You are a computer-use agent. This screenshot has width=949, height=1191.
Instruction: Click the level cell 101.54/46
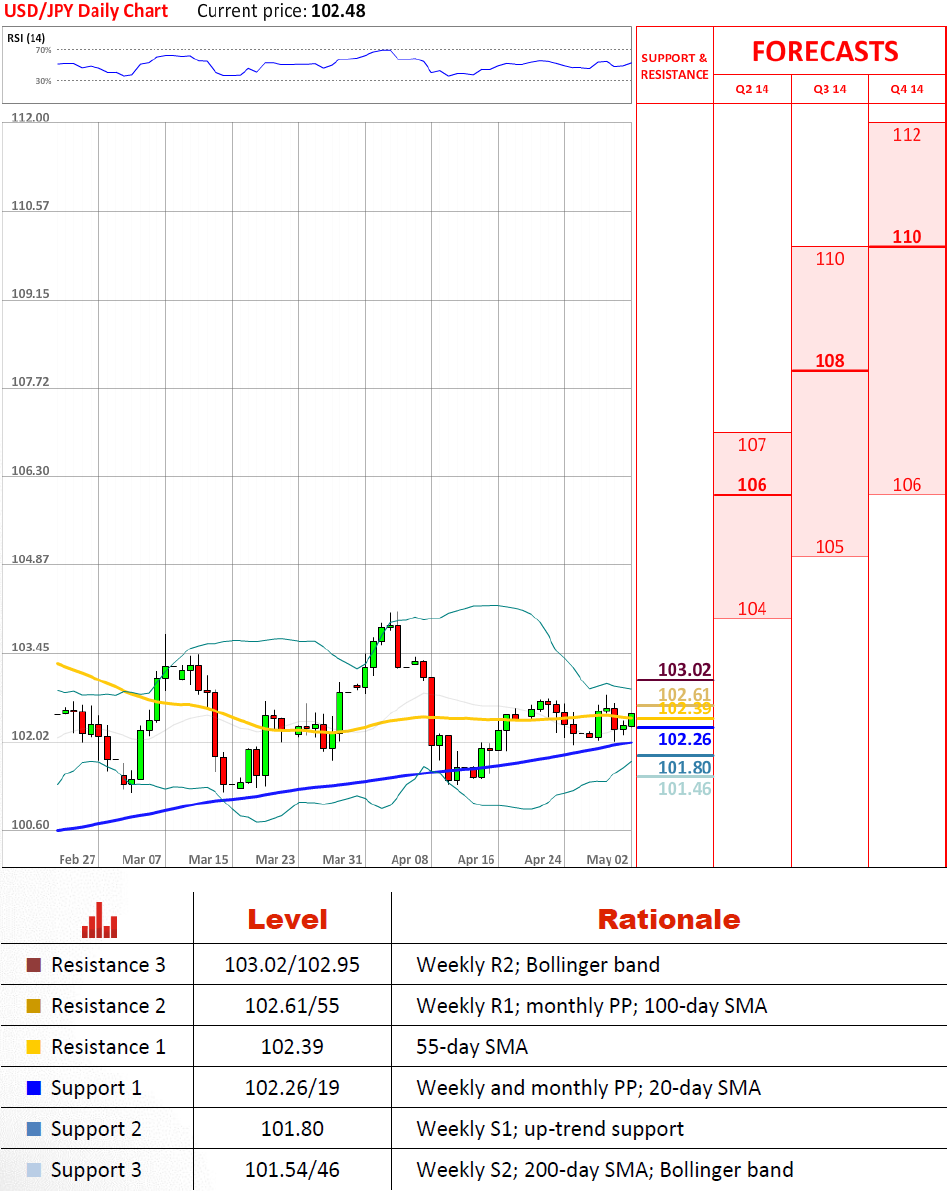[x=292, y=1170]
